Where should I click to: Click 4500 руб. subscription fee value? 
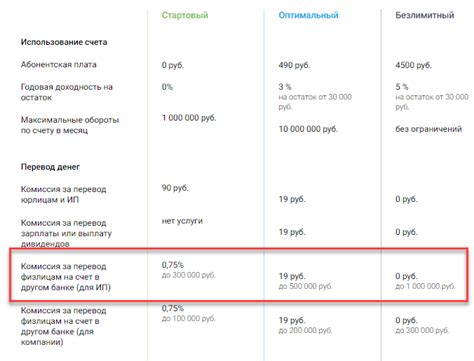click(x=413, y=65)
